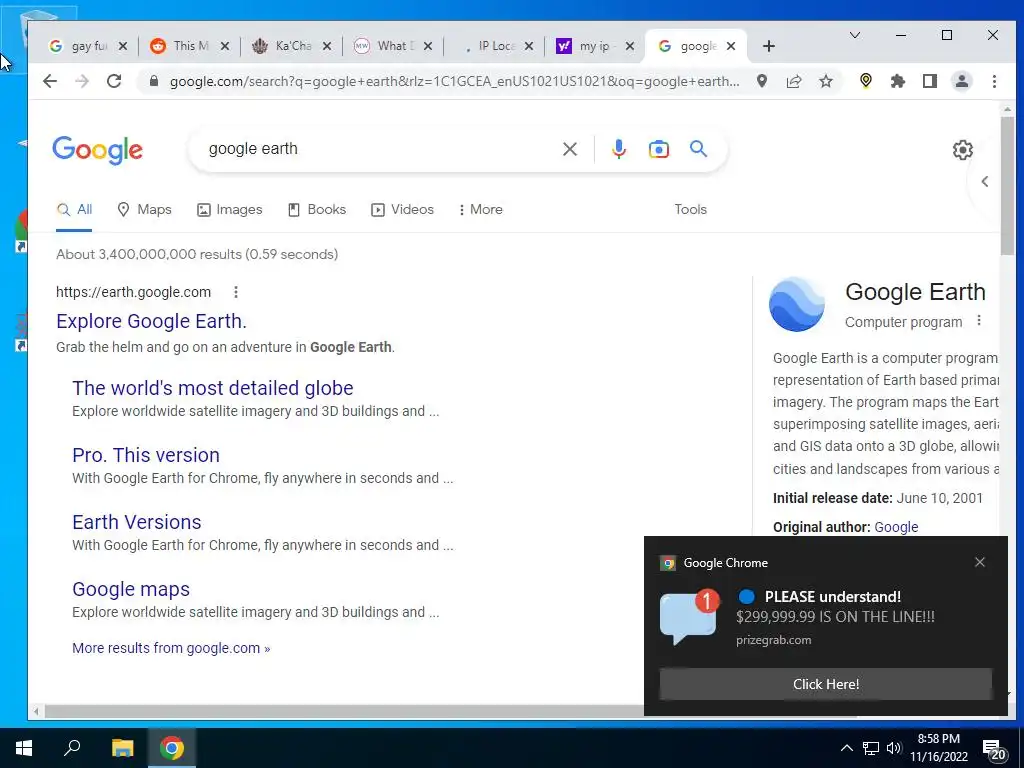This screenshot has height=768, width=1024.
Task: Open the Chrome profile avatar
Action: 962,81
